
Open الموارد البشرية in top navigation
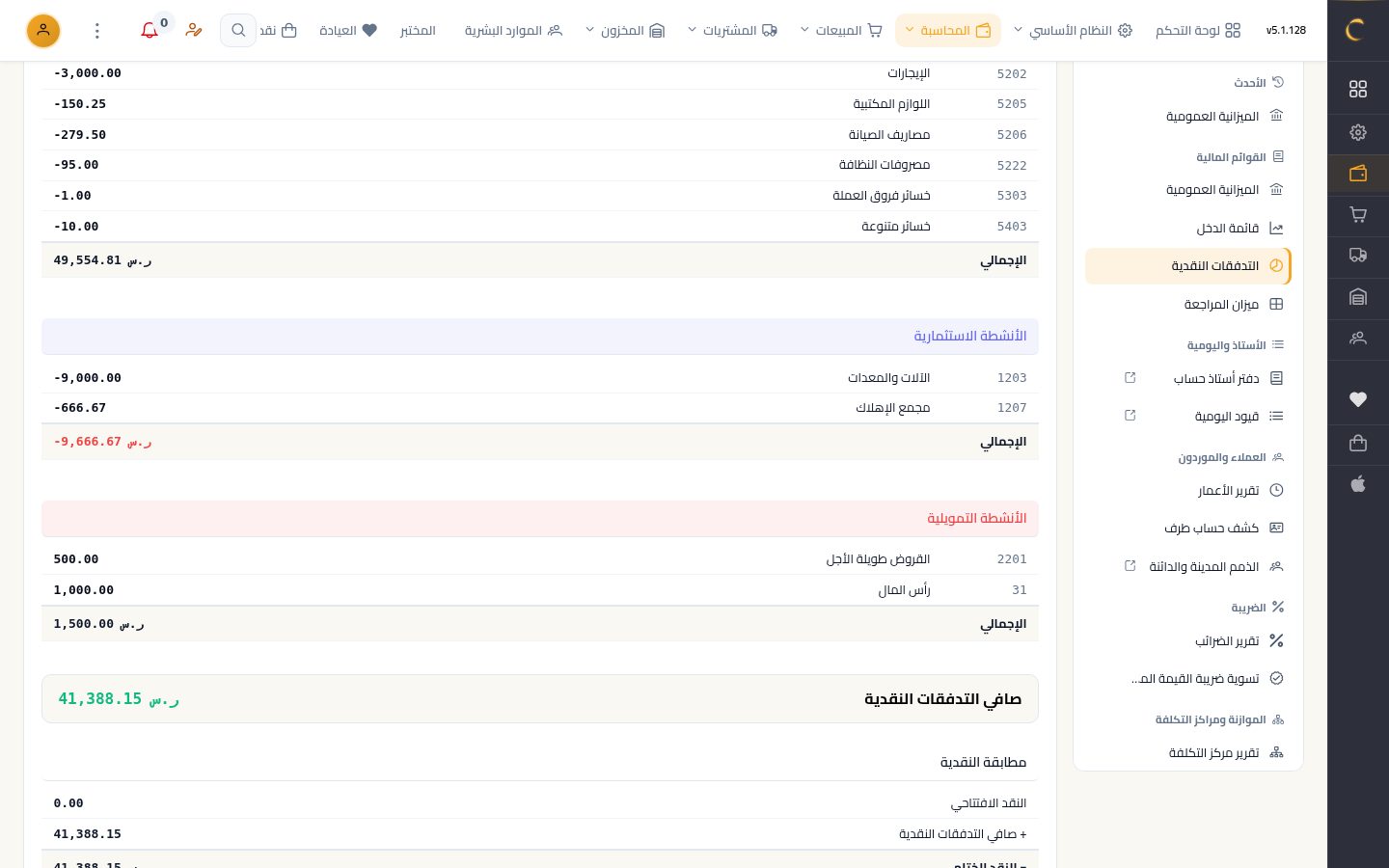[x=513, y=31]
